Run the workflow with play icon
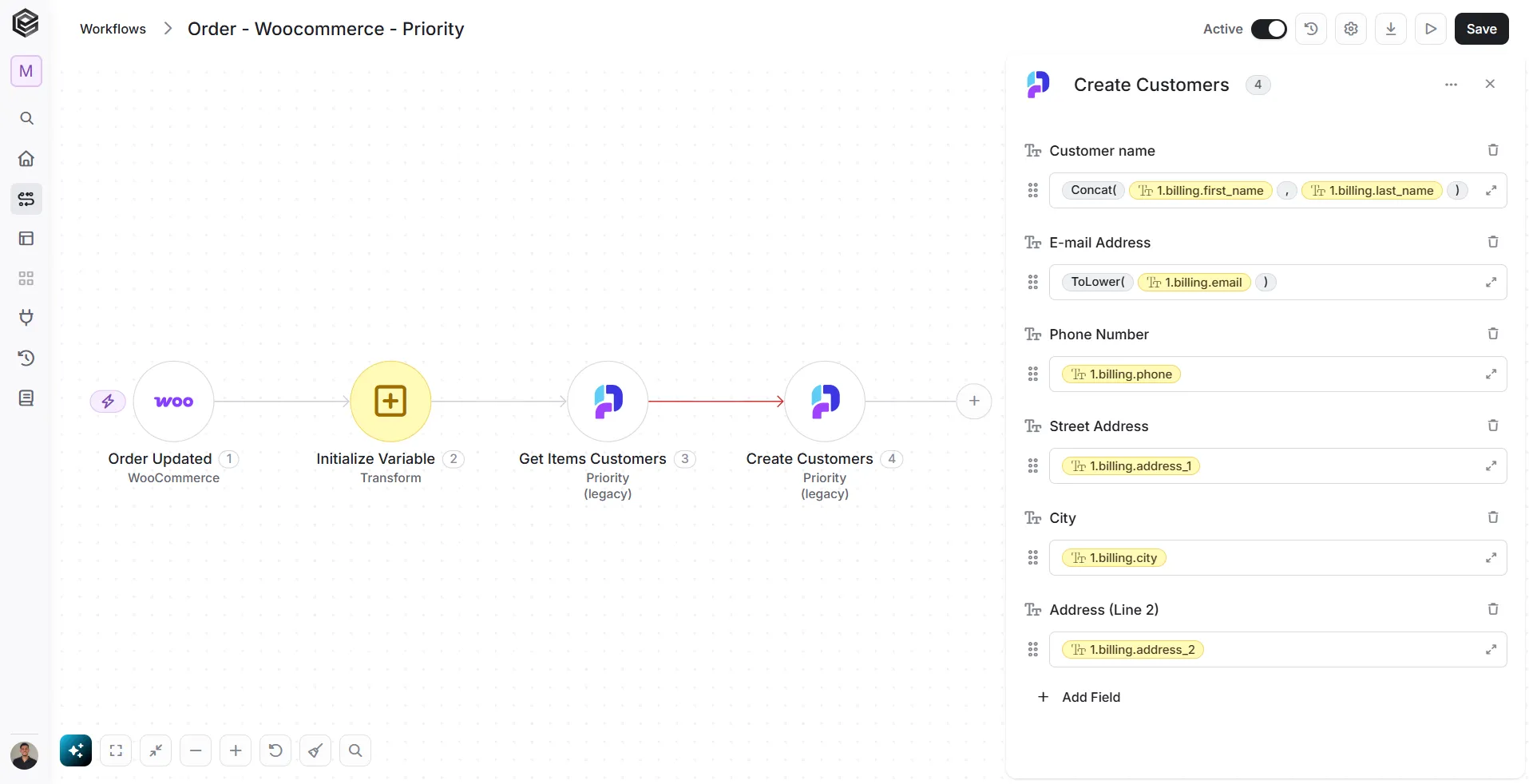The width and height of the screenshot is (1529, 784). [1431, 29]
